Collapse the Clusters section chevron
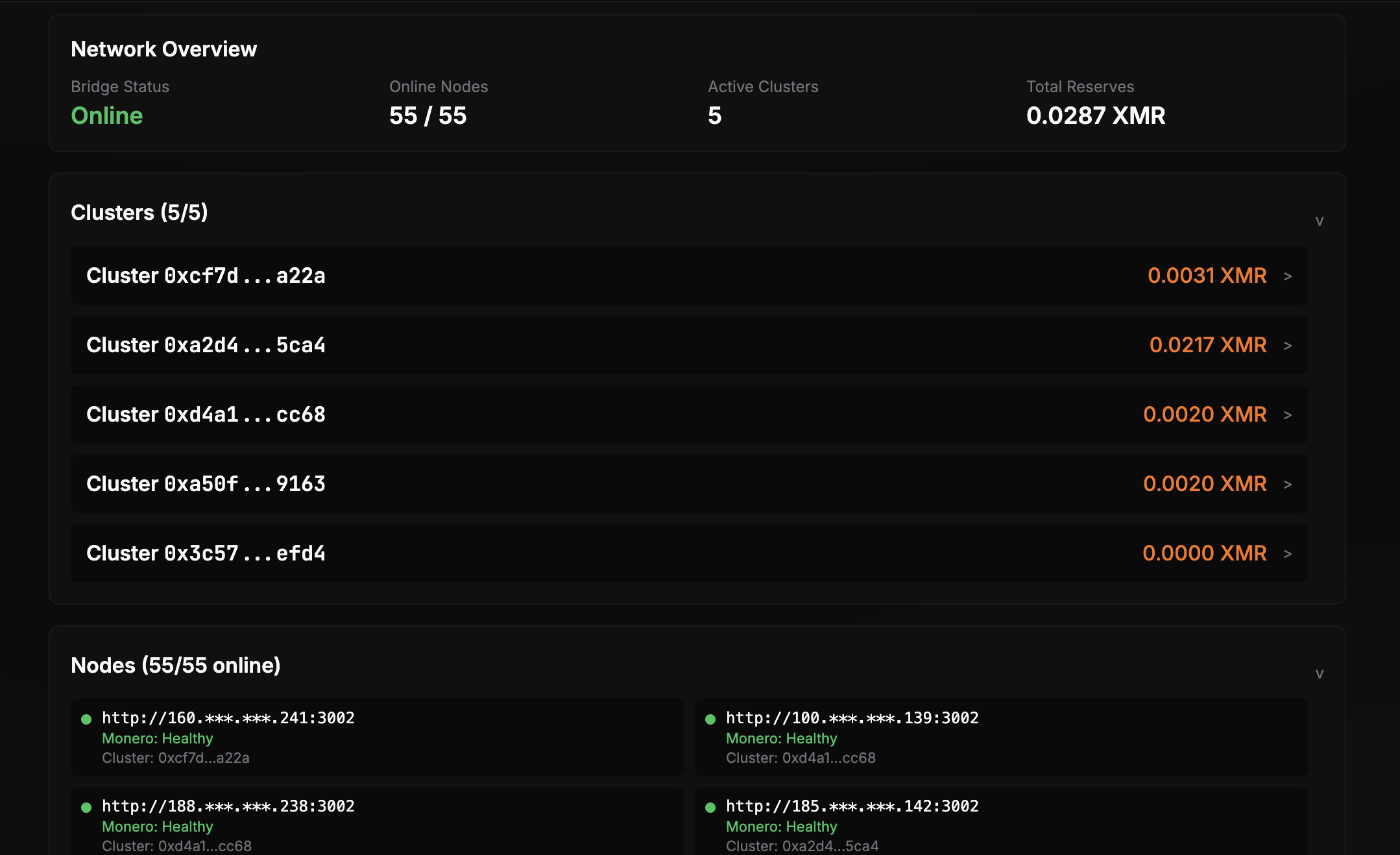1400x855 pixels. (1319, 221)
